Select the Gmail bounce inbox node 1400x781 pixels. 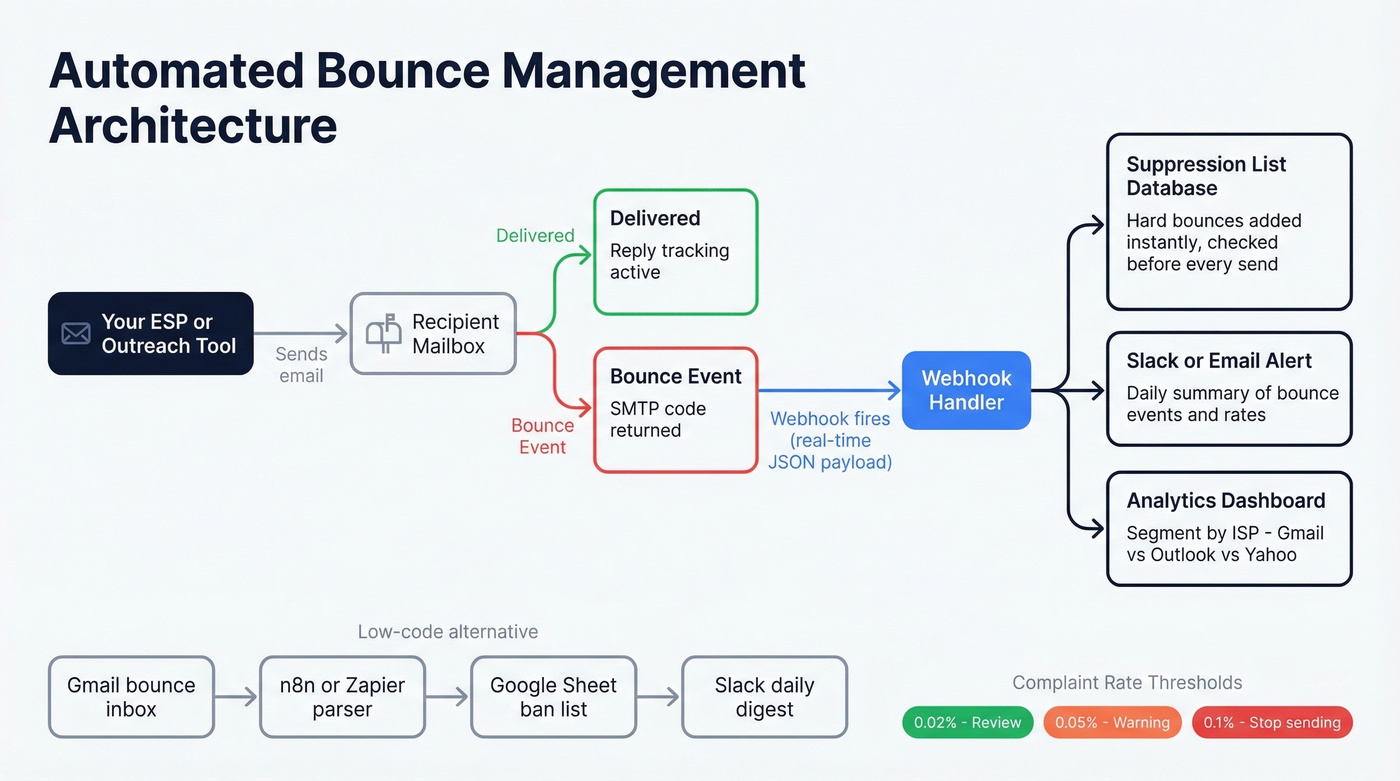(131, 697)
